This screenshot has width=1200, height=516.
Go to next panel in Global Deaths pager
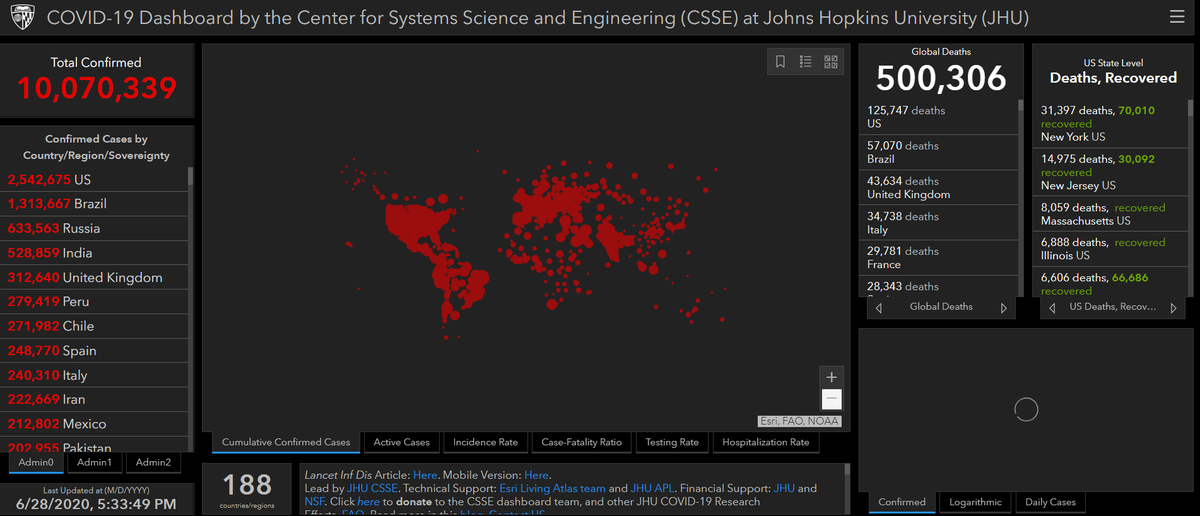1004,308
